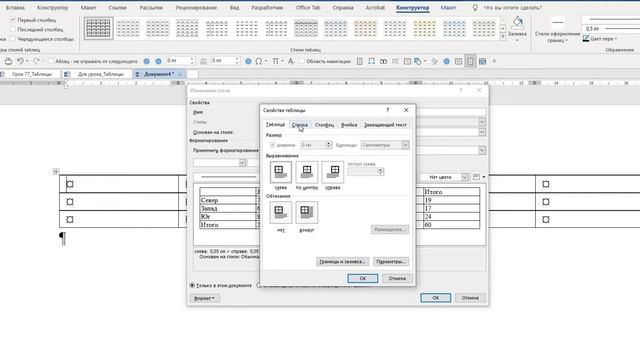Image resolution: width=640 pixels, height=360 pixels.
Task: Expand the table styles gallery more arrow
Action: click(502, 37)
